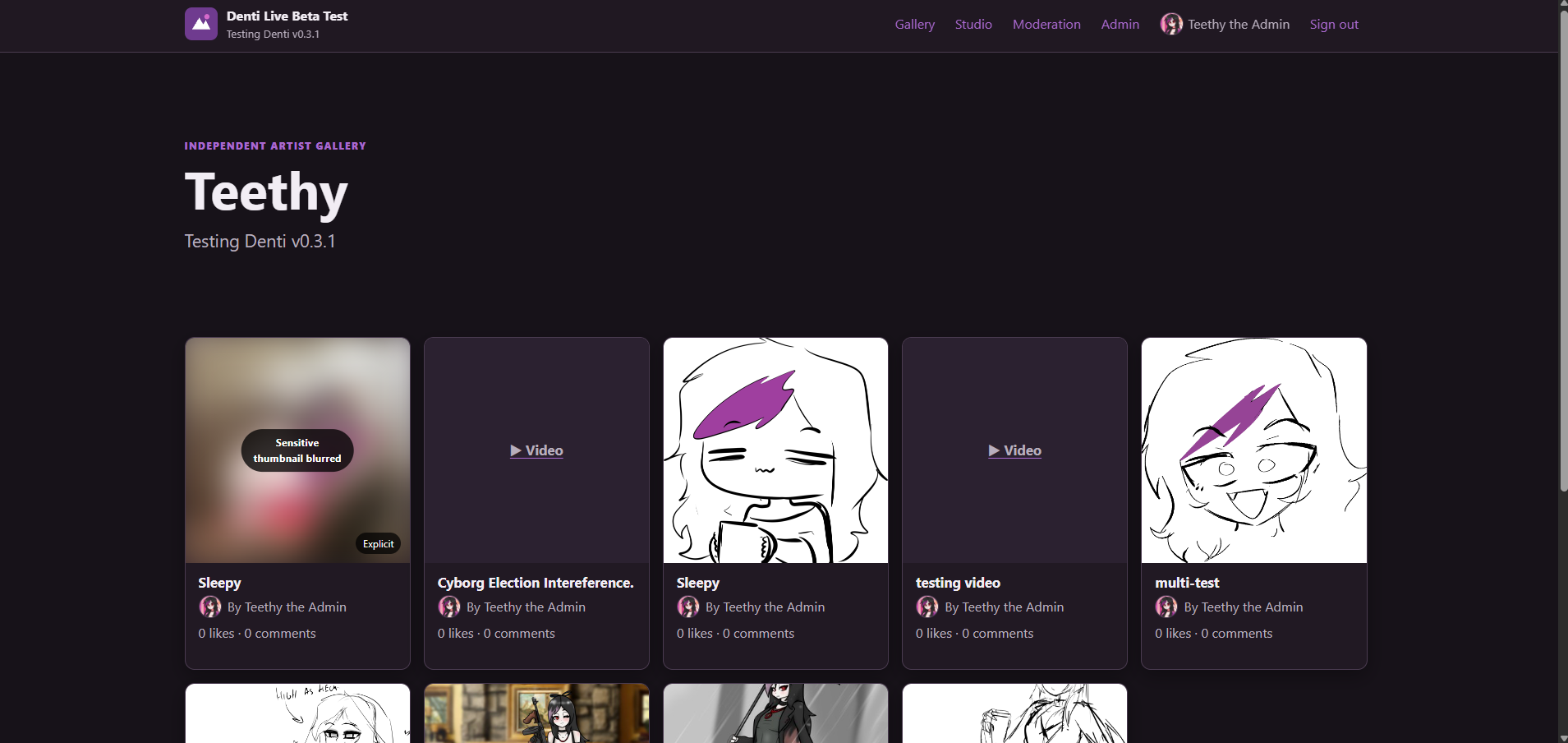The width and height of the screenshot is (1568, 743).
Task: Click the Explicit badge on the blurred card
Action: click(x=378, y=543)
